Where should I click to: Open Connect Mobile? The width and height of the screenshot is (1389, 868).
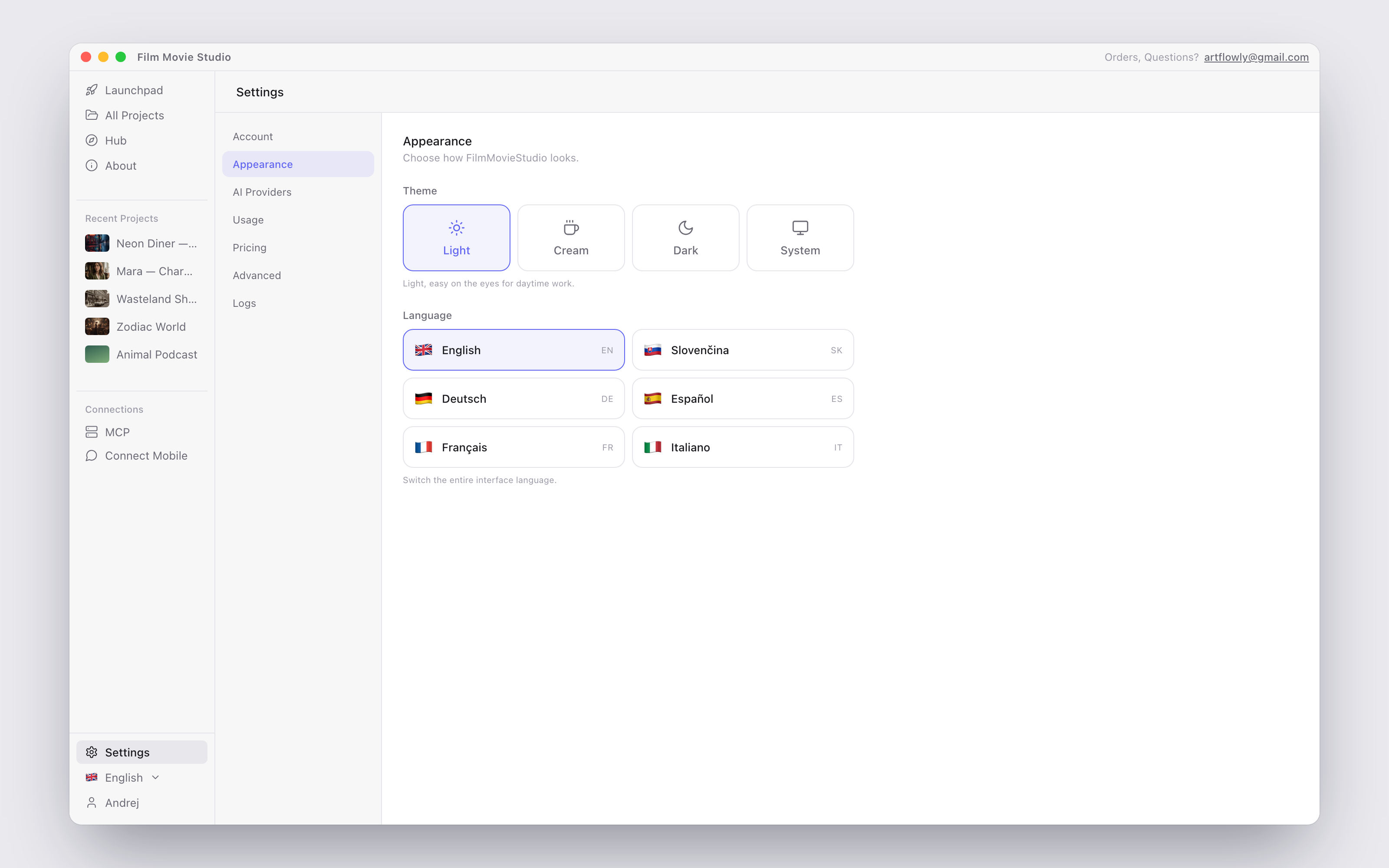pos(142,455)
